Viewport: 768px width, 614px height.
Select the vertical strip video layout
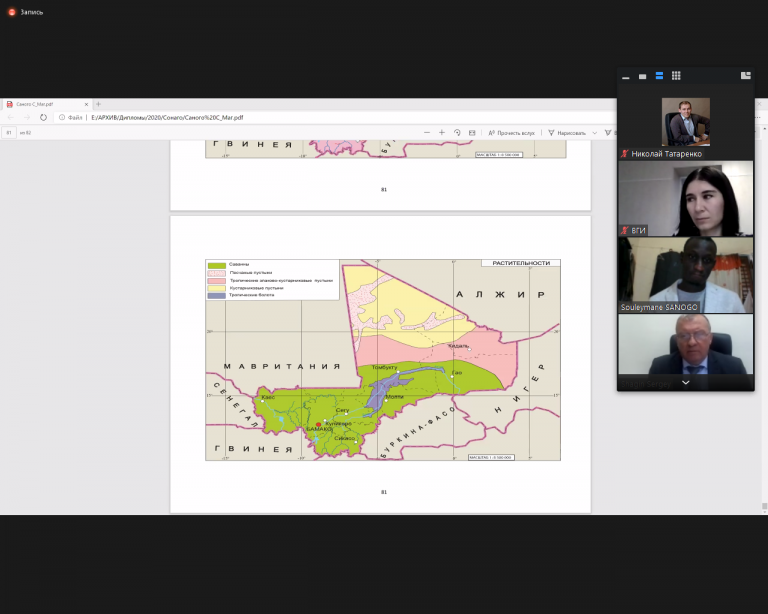pos(659,76)
